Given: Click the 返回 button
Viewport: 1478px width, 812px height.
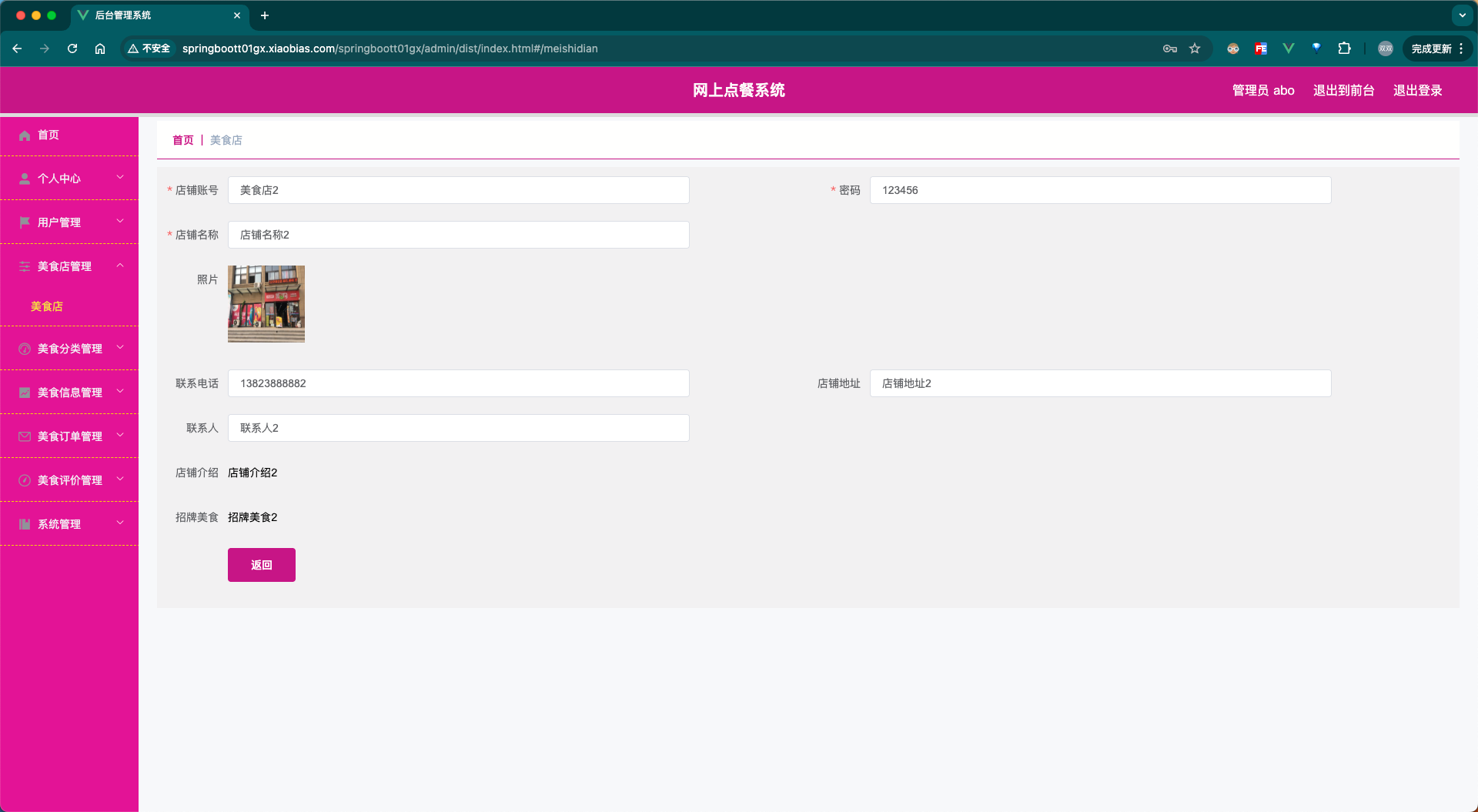Looking at the screenshot, I should 262,565.
